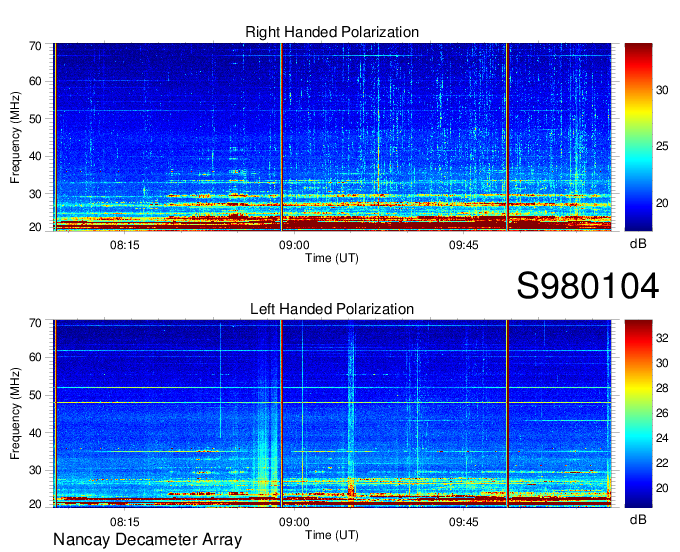Screen dimensions: 680x552
Task: Click the 09:45 tick under Left Handed plot
Action: click(464, 522)
